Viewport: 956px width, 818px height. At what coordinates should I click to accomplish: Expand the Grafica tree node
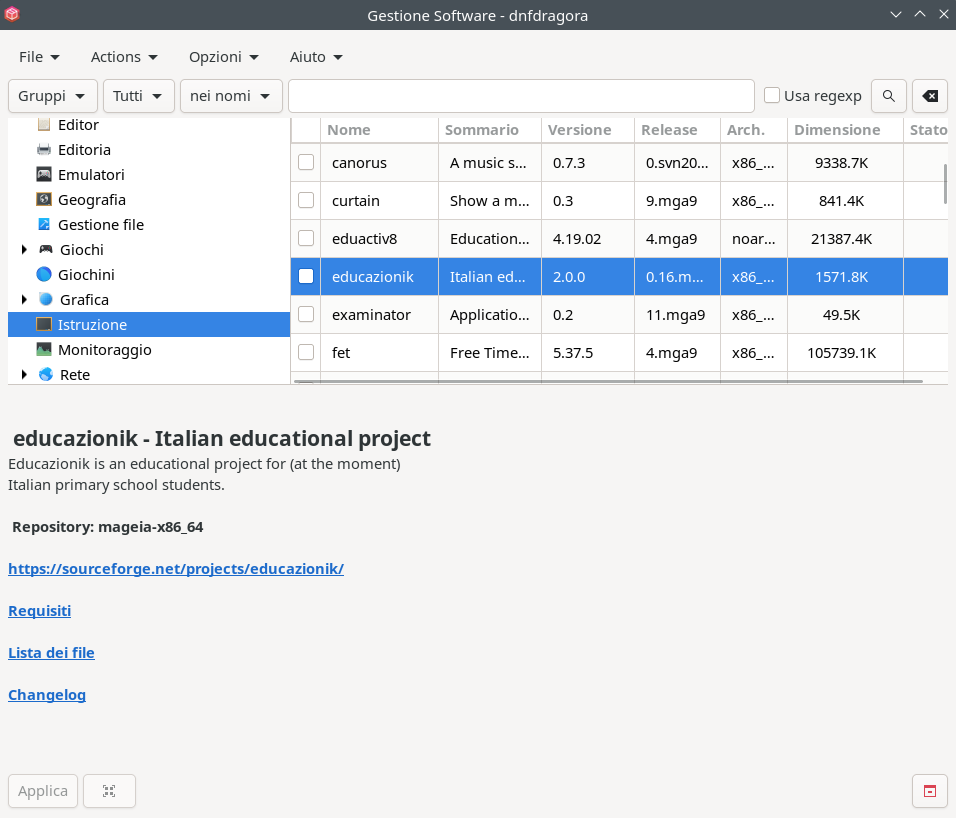coord(24,299)
